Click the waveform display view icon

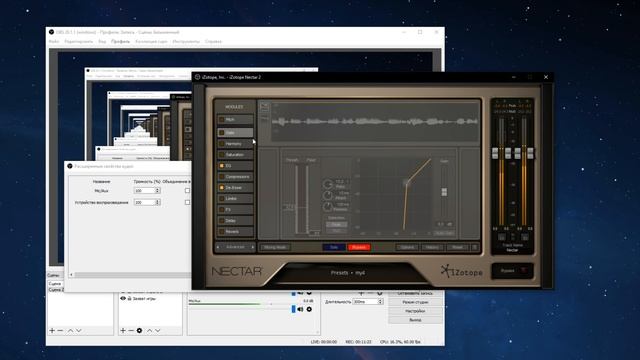pyautogui.click(x=264, y=107)
